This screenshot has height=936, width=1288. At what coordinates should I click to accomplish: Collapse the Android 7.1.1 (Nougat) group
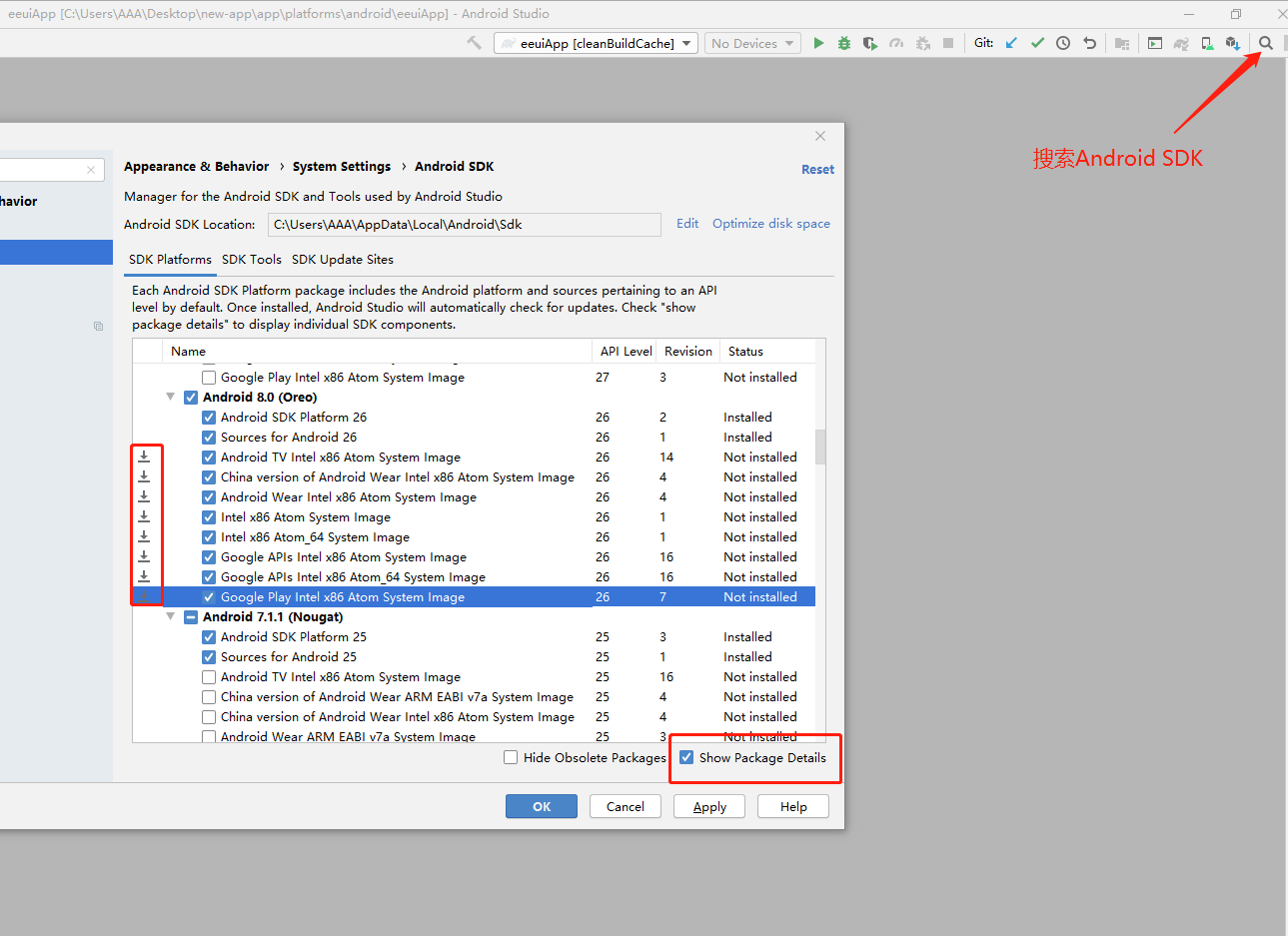[x=171, y=616]
